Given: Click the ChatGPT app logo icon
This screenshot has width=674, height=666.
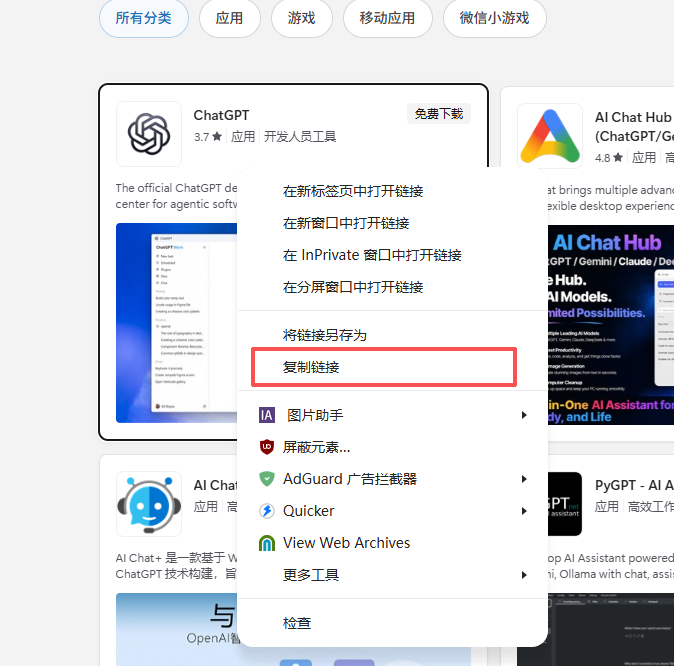Looking at the screenshot, I should [x=149, y=134].
